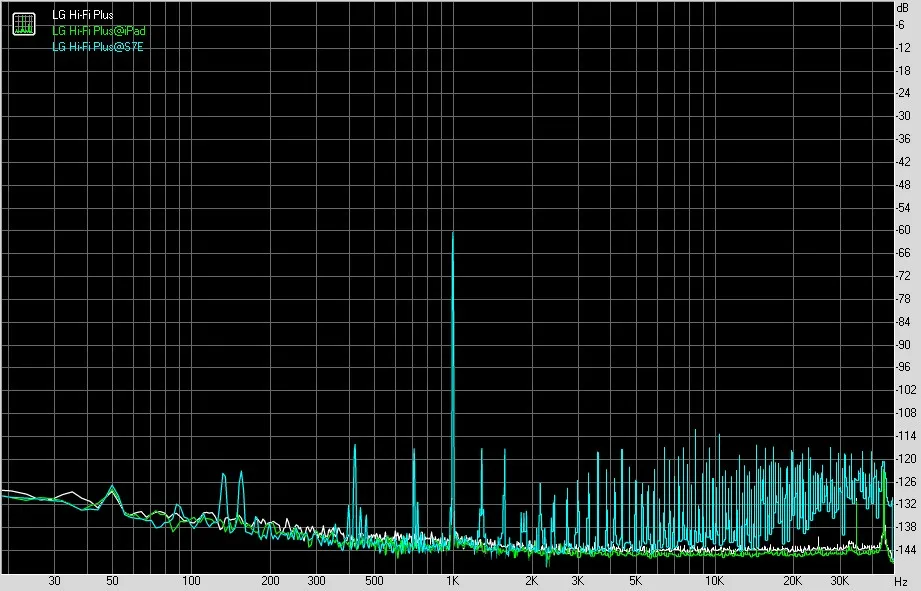Click the -144 dB scale label
The height and width of the screenshot is (591, 921).
tap(905, 550)
